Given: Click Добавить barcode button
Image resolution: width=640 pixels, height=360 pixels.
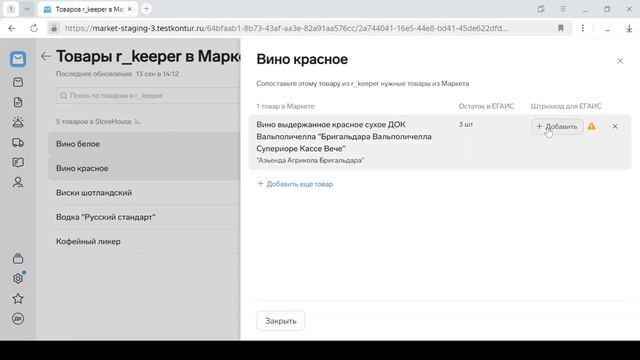Looking at the screenshot, I should pos(557,127).
